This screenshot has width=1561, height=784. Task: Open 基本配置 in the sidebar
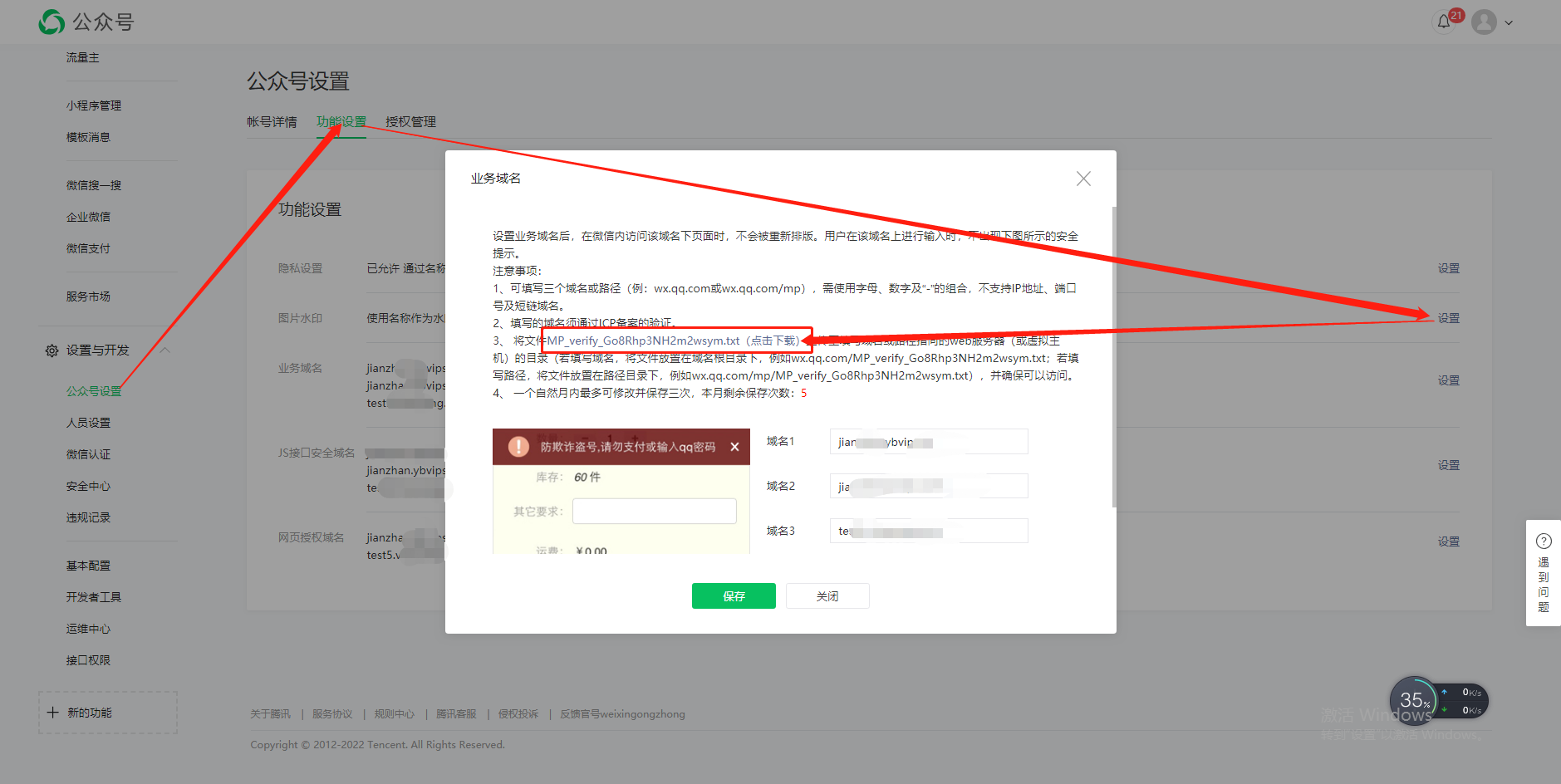[88, 566]
